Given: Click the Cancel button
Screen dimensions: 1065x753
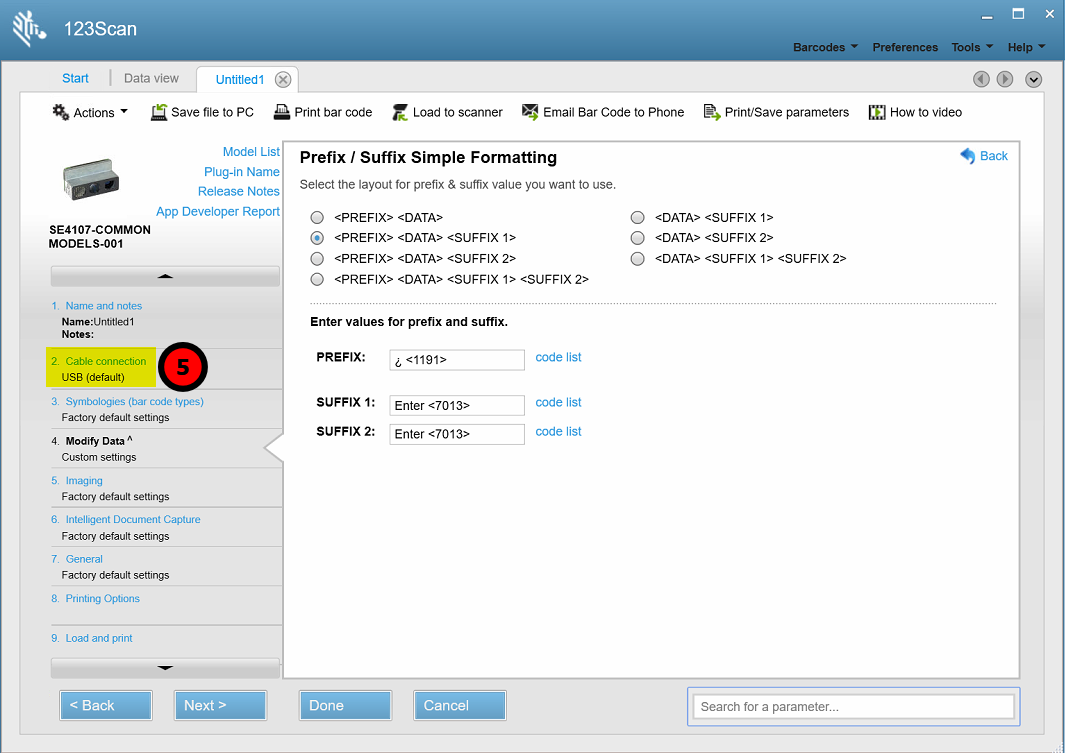Looking at the screenshot, I should click(x=460, y=705).
